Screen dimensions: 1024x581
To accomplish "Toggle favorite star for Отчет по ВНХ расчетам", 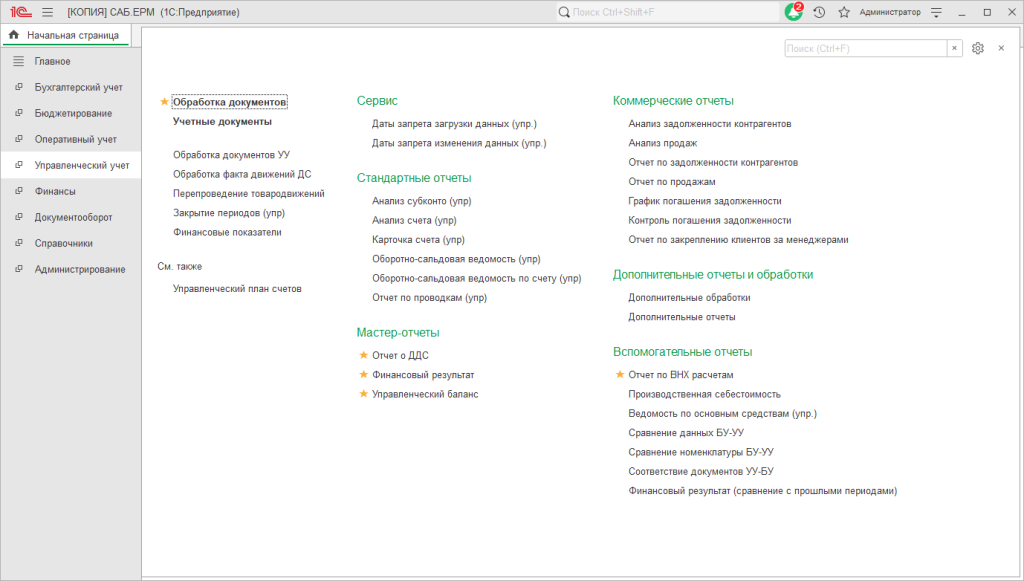I will click(x=620, y=375).
